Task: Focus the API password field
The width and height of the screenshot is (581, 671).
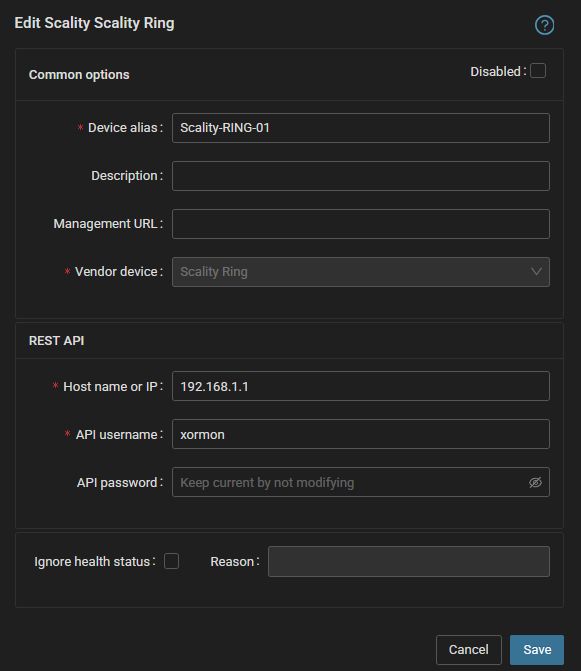Action: point(361,482)
